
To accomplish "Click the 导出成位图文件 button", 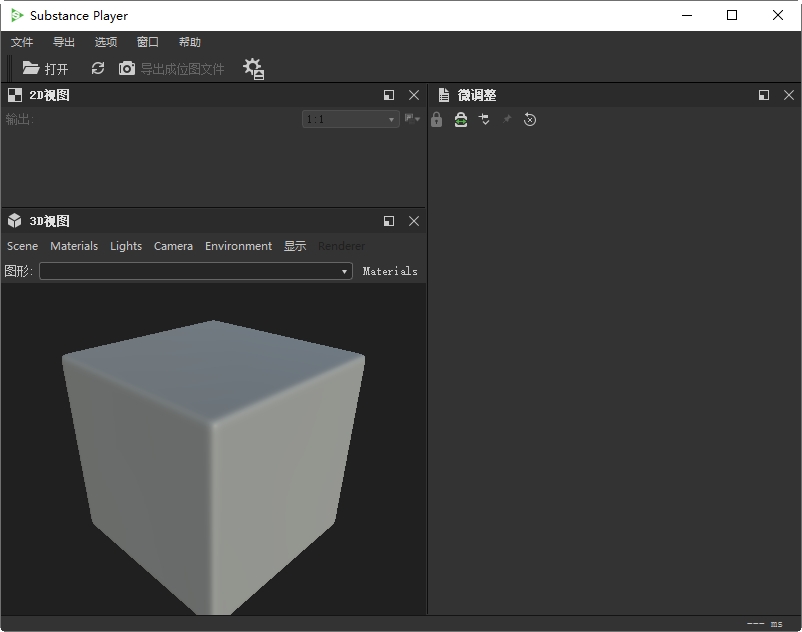I will pos(172,69).
